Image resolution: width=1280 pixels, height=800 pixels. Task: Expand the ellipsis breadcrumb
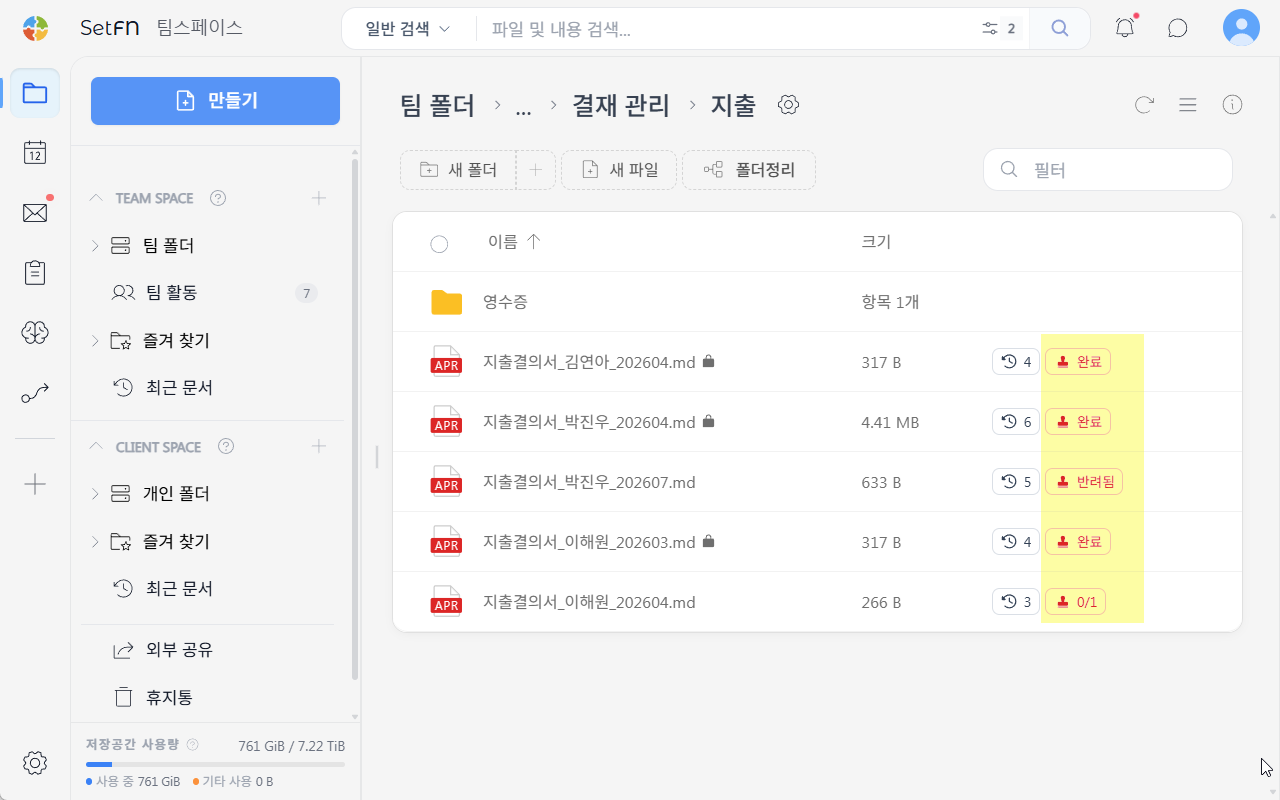523,106
